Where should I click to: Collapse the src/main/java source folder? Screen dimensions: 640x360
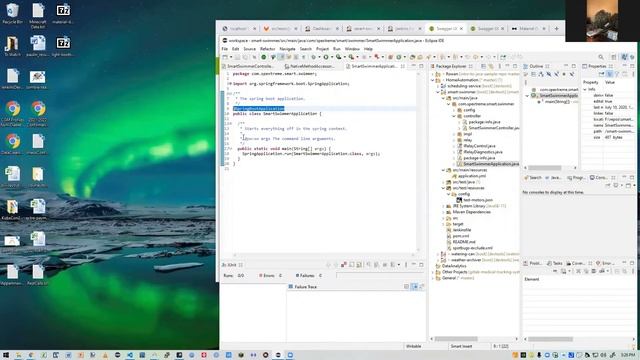click(x=444, y=98)
